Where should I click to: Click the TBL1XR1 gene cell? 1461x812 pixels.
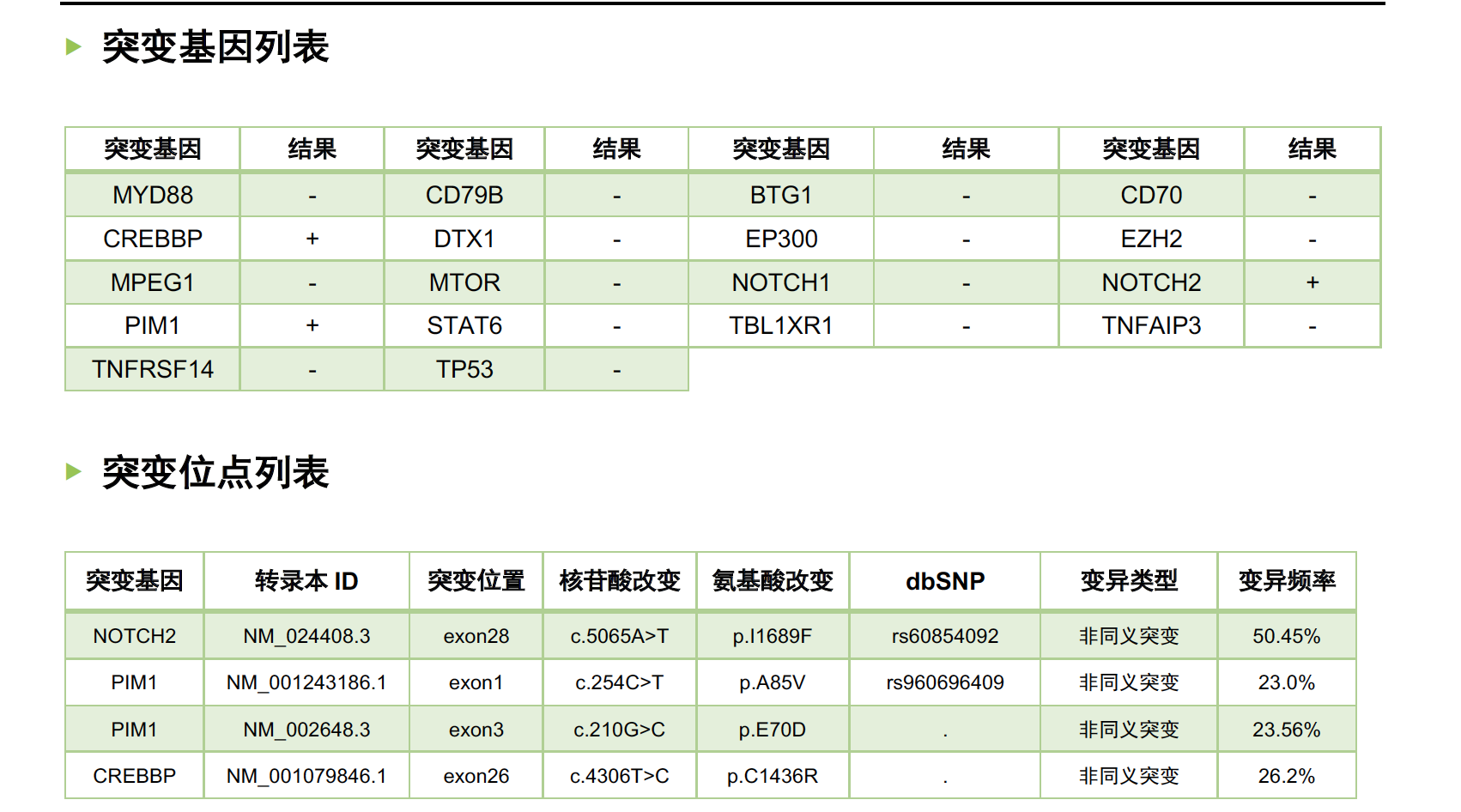[x=781, y=325]
